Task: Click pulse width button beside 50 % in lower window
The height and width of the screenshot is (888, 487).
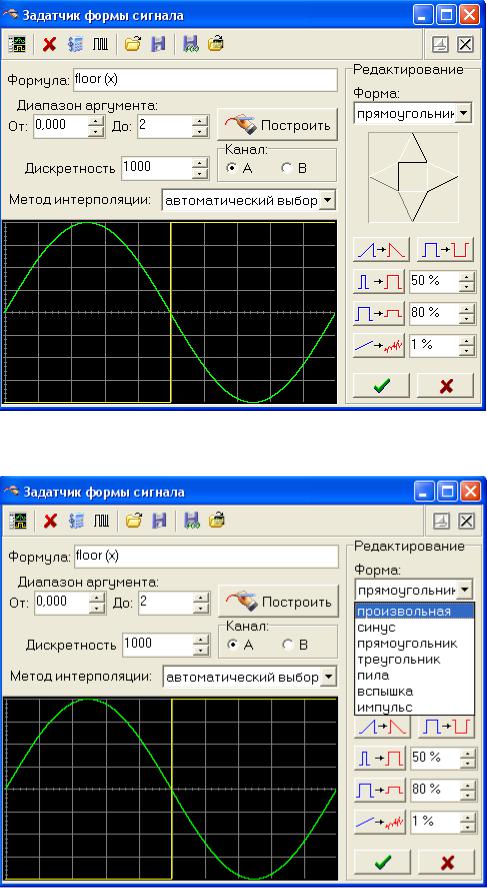Action: coord(379,758)
